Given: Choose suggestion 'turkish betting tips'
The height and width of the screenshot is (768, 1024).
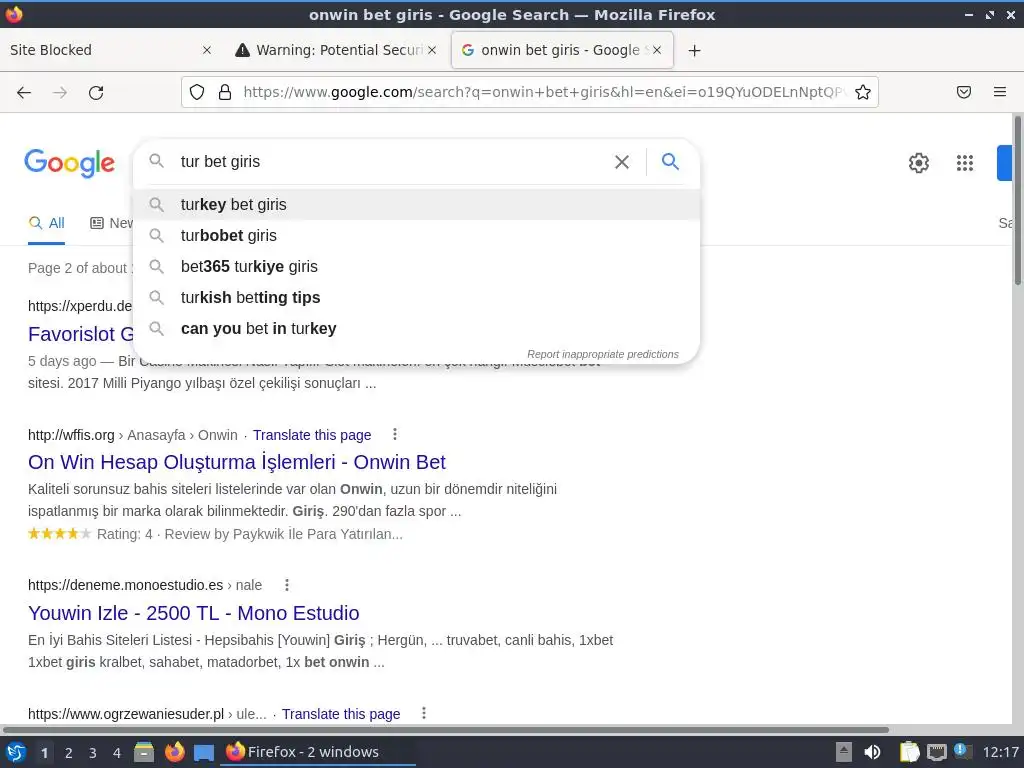Looking at the screenshot, I should tap(416, 298).
